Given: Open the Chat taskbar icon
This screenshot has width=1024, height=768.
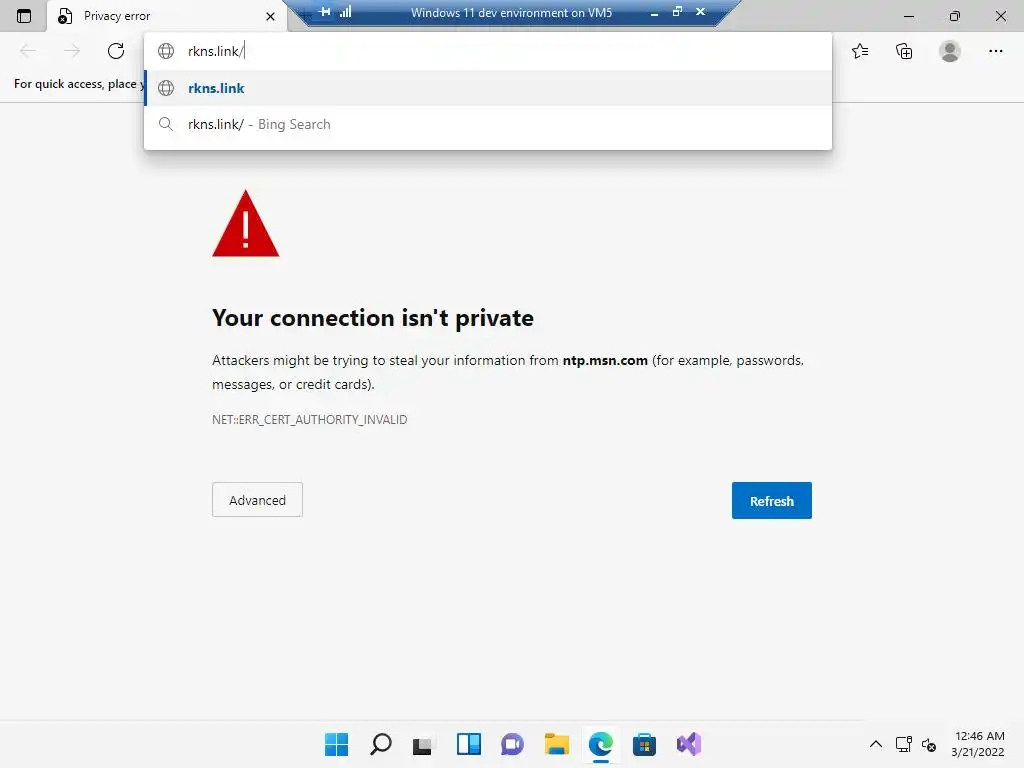Looking at the screenshot, I should [x=513, y=744].
